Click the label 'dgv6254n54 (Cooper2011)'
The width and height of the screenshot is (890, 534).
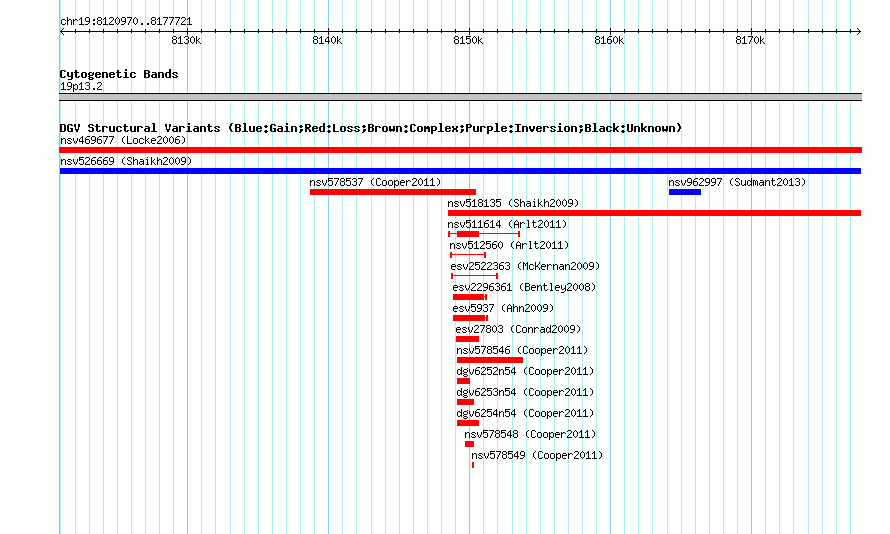tap(525, 413)
